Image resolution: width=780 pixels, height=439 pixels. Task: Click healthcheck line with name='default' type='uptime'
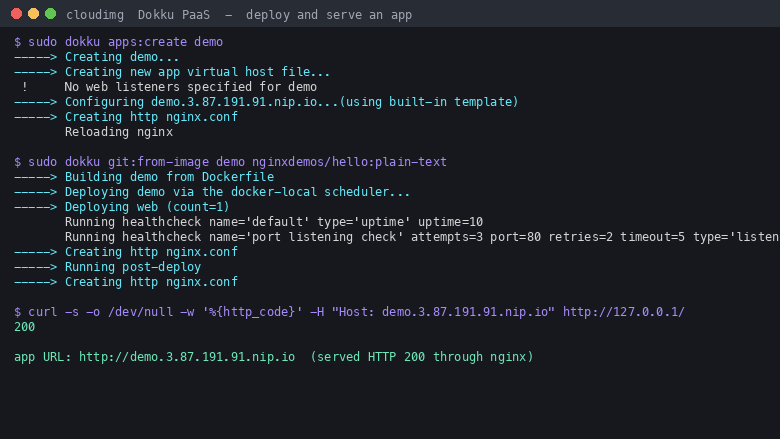[x=274, y=222]
